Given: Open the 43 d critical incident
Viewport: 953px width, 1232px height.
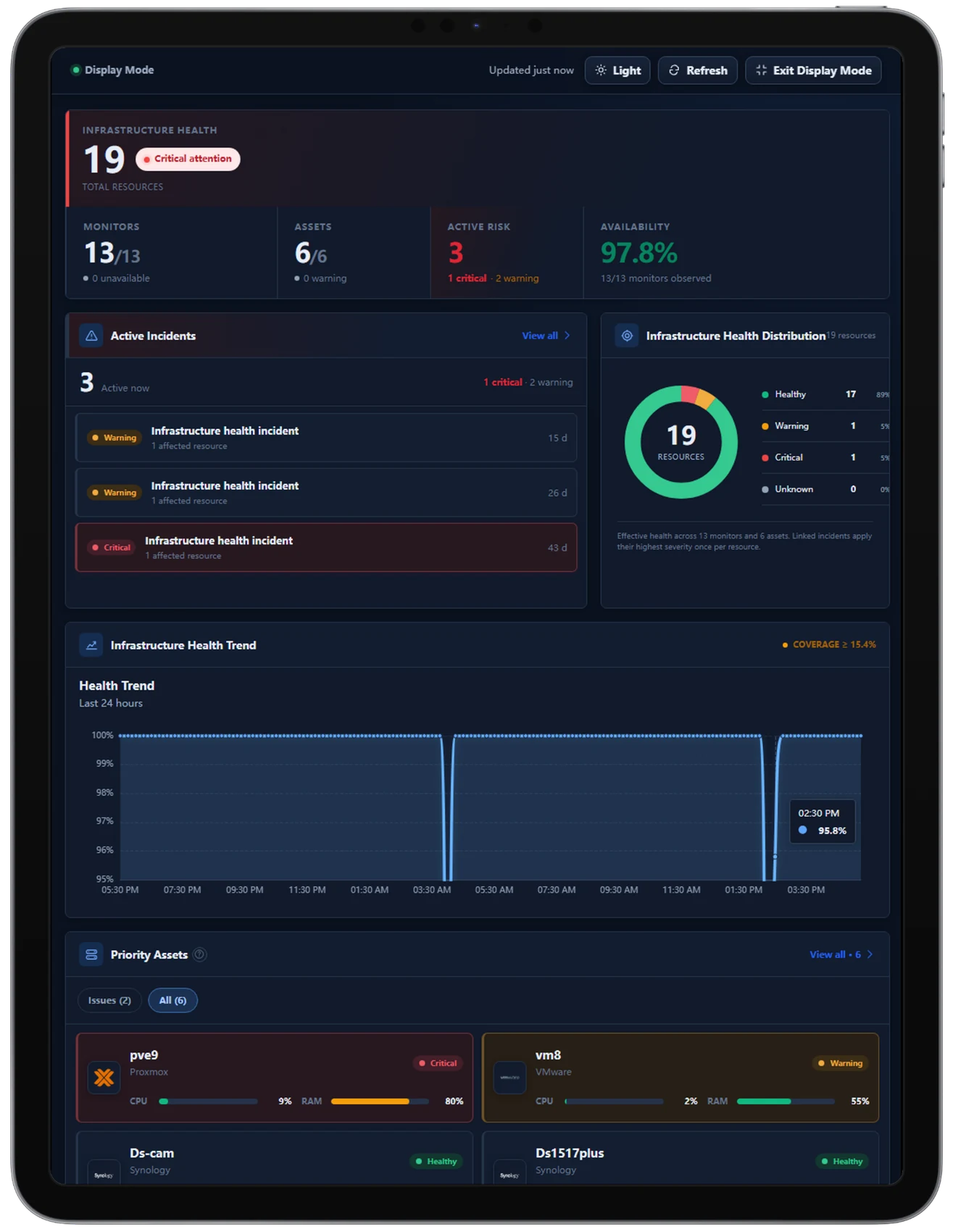Looking at the screenshot, I should point(326,548).
